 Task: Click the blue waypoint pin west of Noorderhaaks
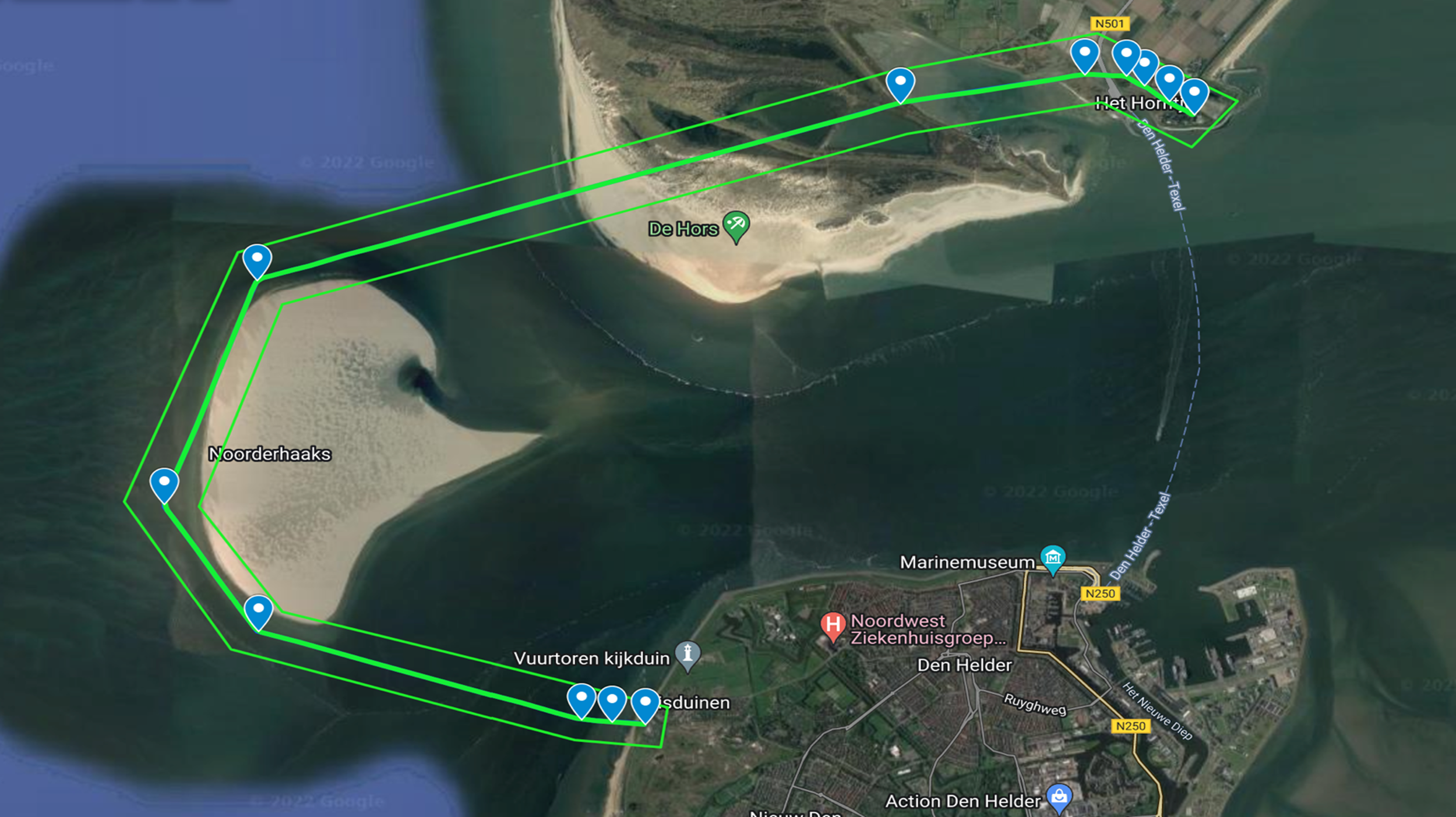click(164, 486)
